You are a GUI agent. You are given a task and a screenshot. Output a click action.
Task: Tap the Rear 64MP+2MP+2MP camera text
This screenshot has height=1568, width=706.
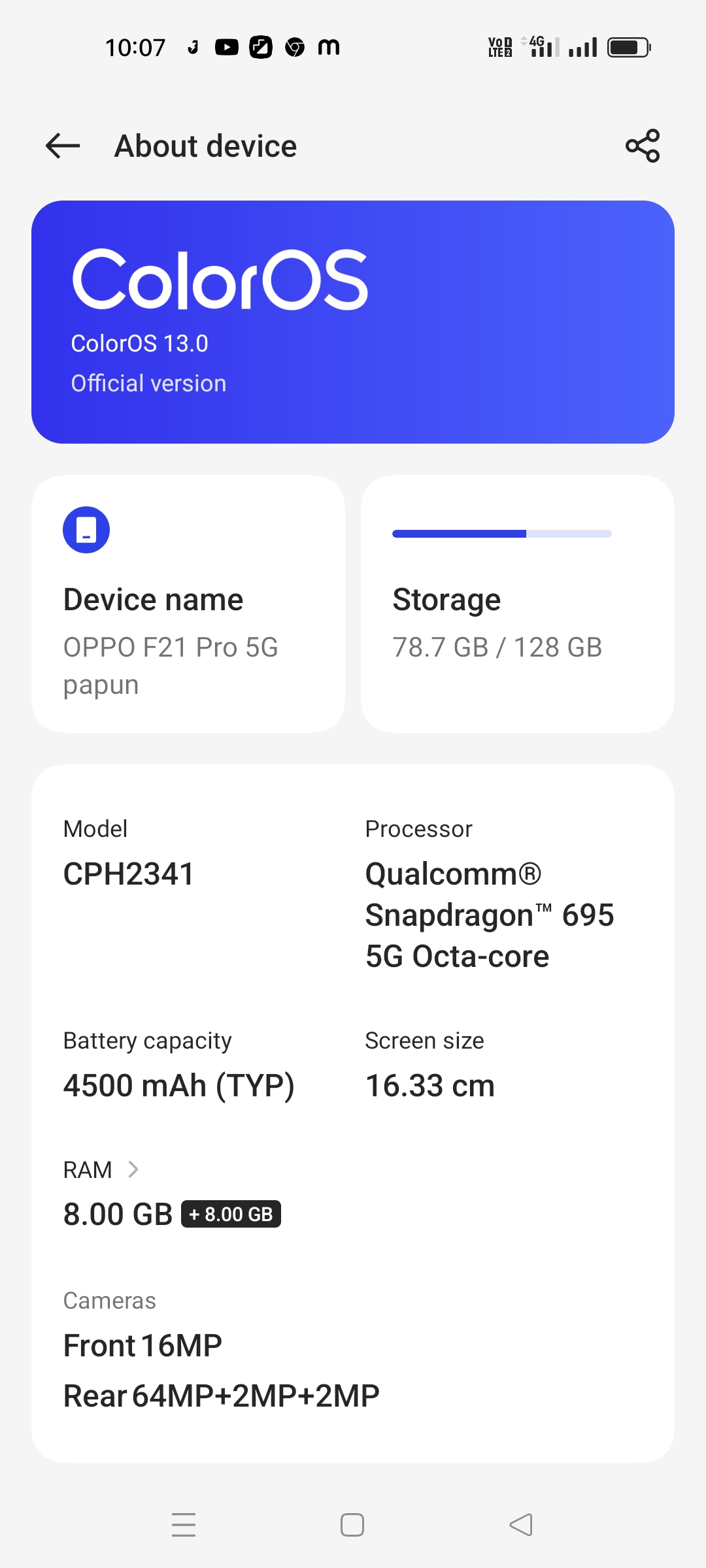coord(222,1396)
